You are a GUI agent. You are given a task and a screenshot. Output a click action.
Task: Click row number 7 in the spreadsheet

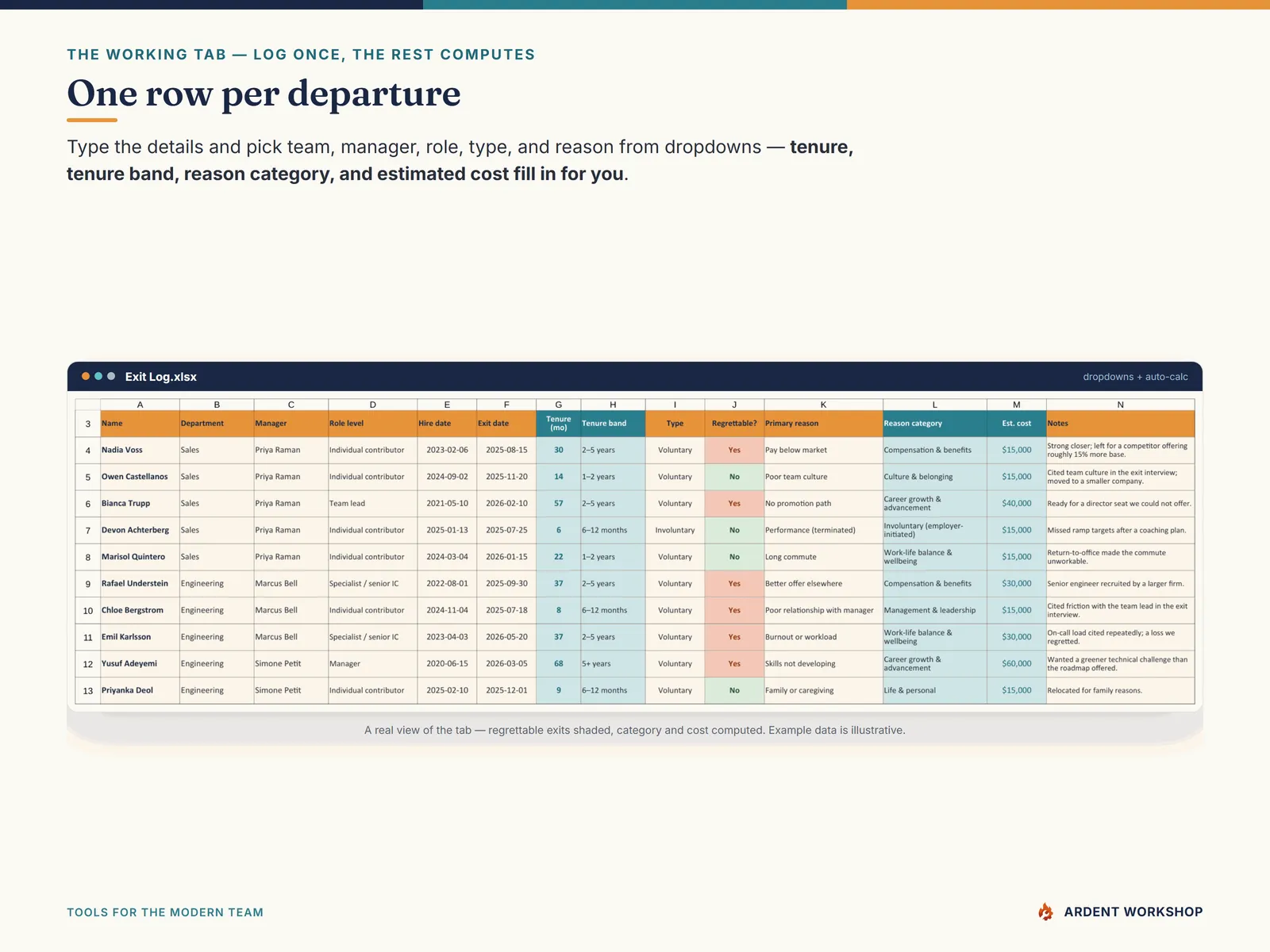[88, 530]
